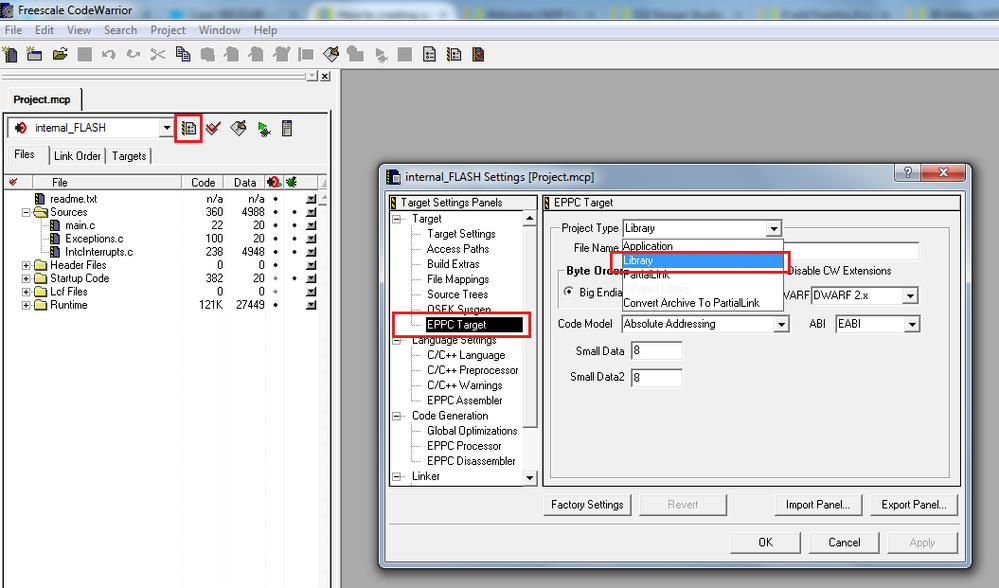This screenshot has height=588, width=999.
Task: Select Access Paths in settings tree
Action: tap(458, 249)
